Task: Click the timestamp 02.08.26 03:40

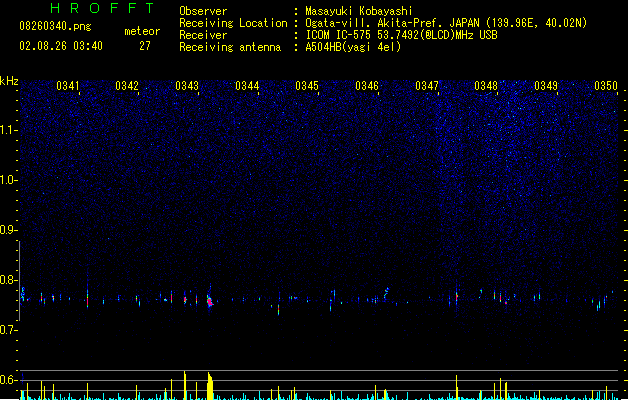Action: click(x=61, y=46)
